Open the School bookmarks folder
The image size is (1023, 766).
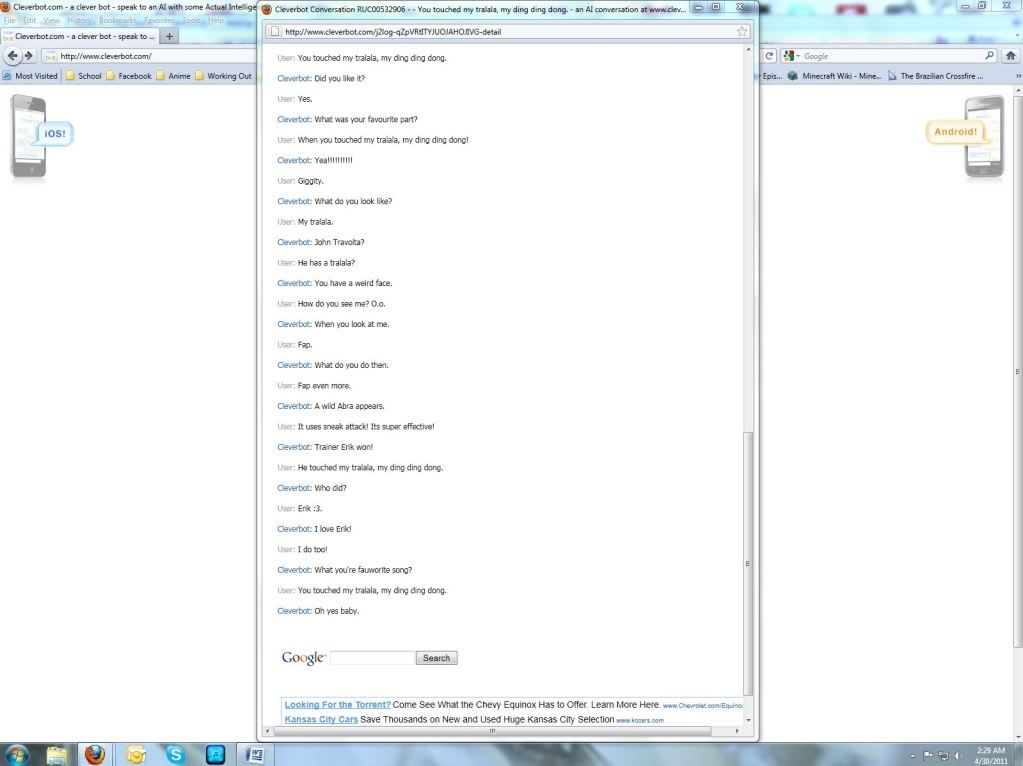pos(84,76)
